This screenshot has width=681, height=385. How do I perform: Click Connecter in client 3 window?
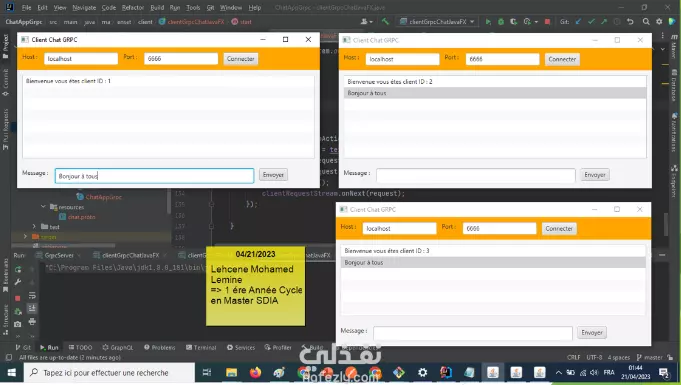pyautogui.click(x=559, y=229)
